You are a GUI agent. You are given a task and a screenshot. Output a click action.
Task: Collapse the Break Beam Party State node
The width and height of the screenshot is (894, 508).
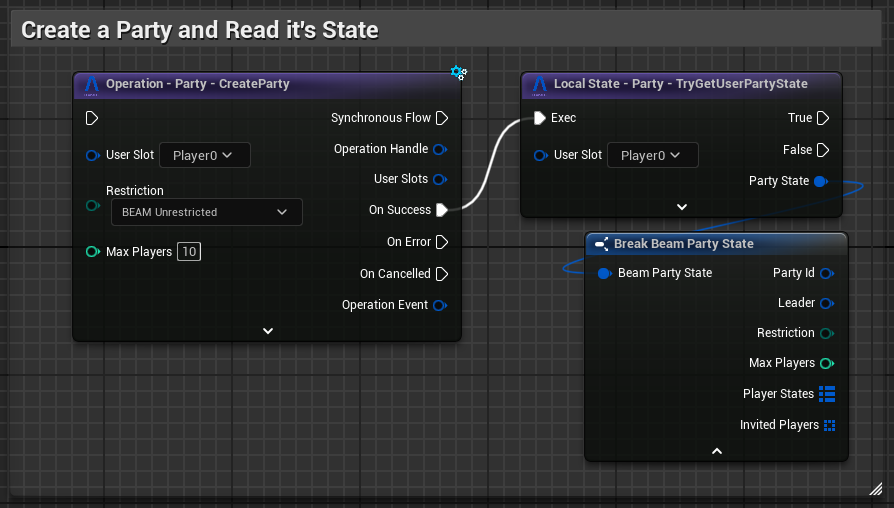click(x=716, y=451)
